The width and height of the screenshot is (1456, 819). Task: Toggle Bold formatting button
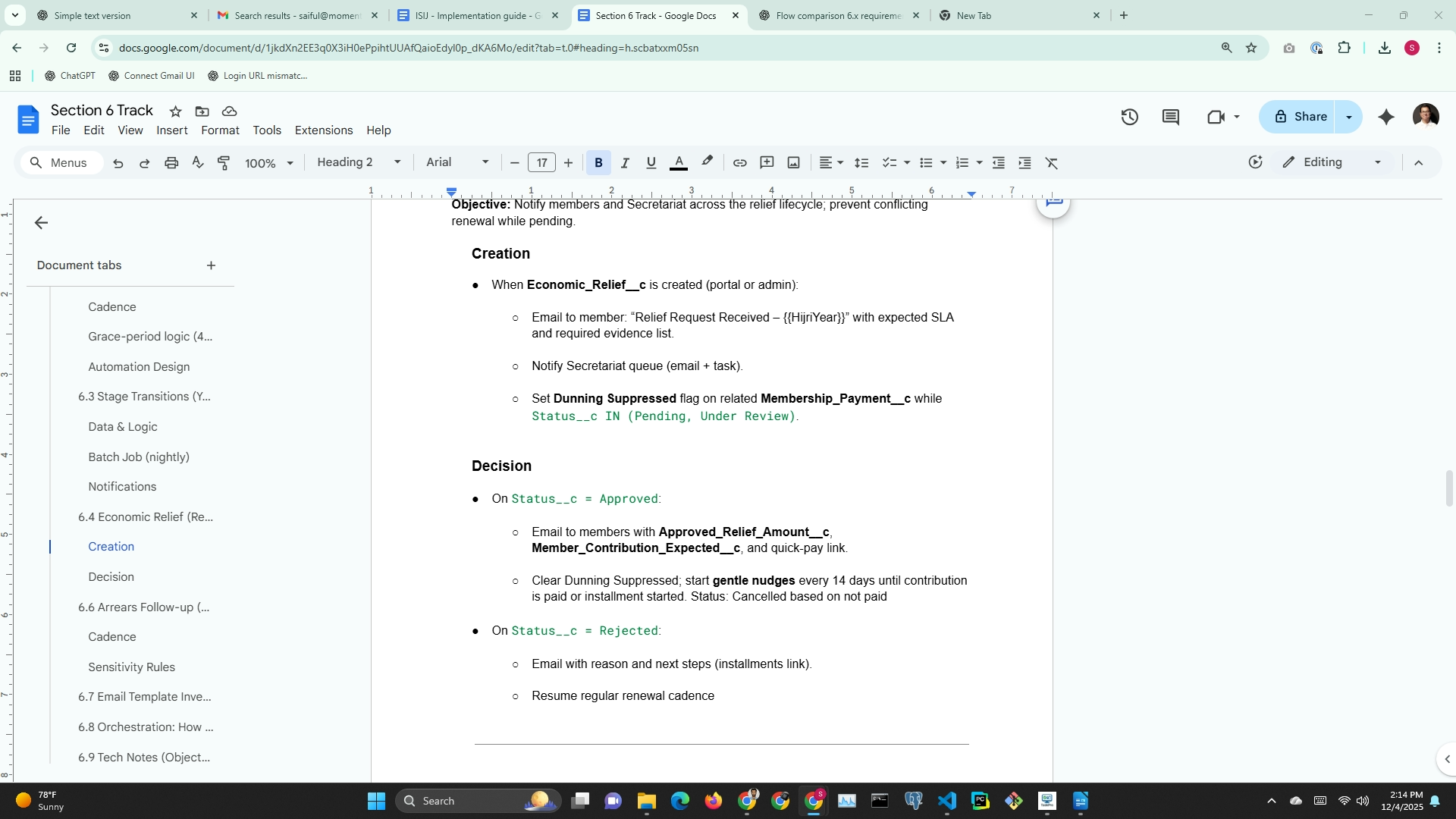click(598, 163)
